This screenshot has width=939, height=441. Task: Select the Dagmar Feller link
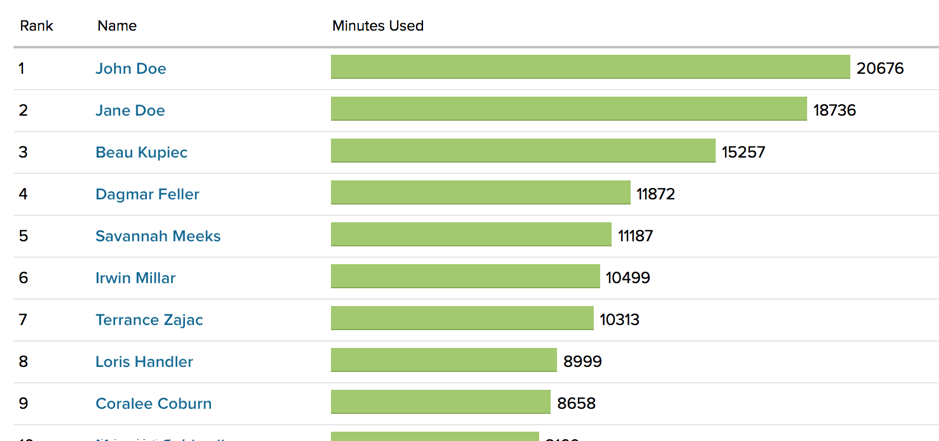coord(147,194)
